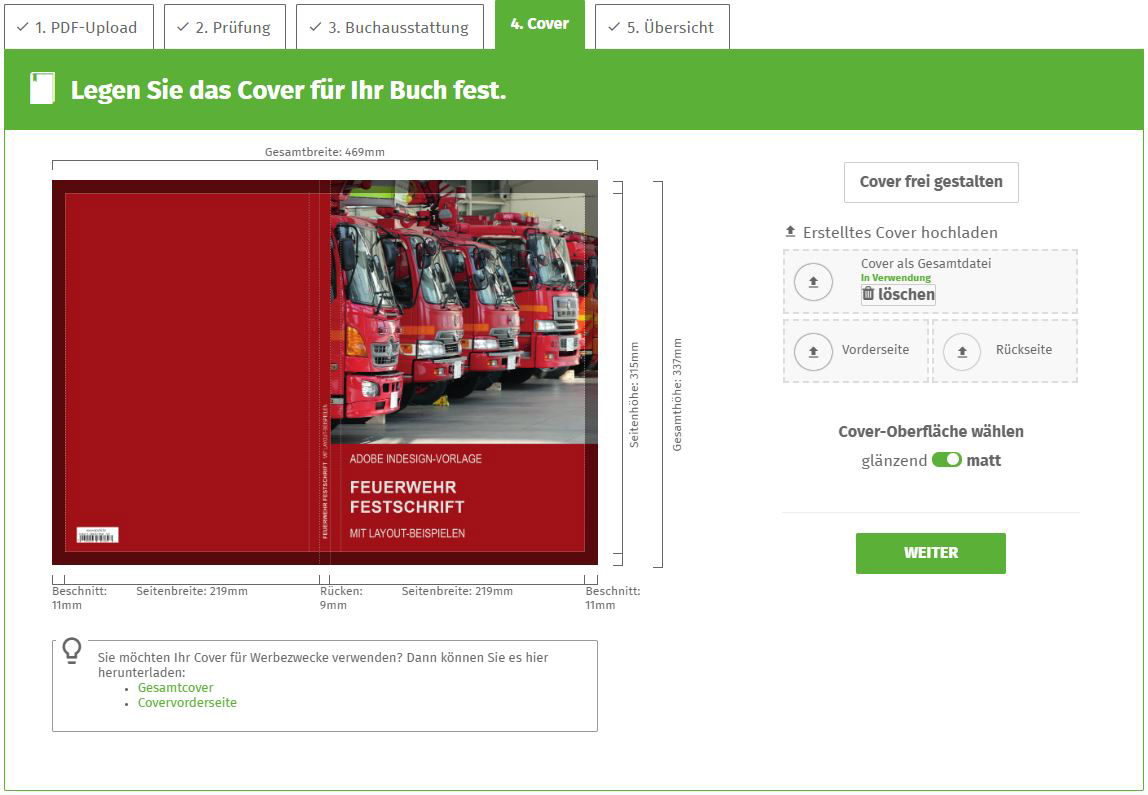Download via the Gesamtcover link
This screenshot has width=1148, height=795.
pos(175,688)
